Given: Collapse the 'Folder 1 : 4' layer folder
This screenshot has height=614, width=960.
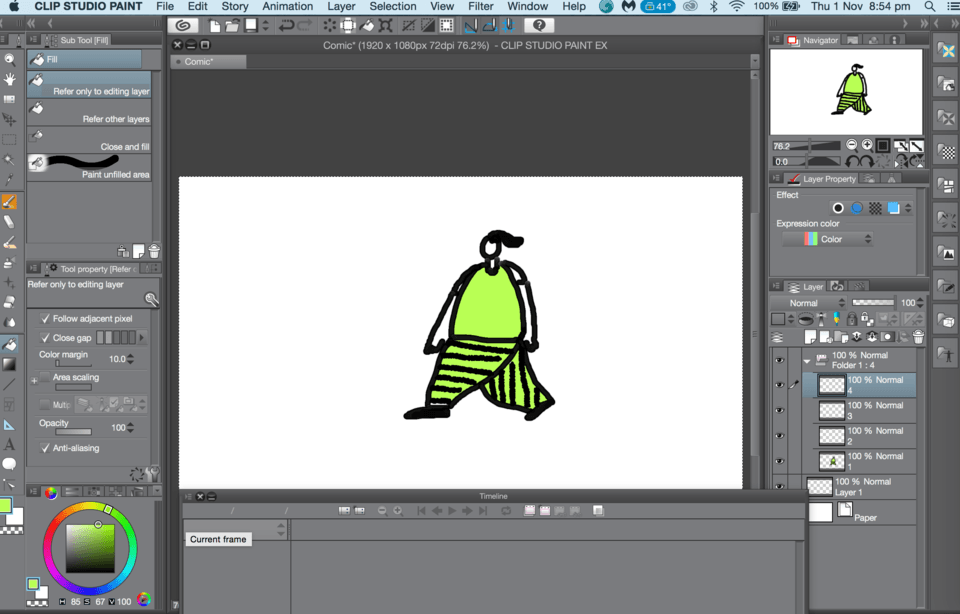Looking at the screenshot, I should pyautogui.click(x=807, y=361).
